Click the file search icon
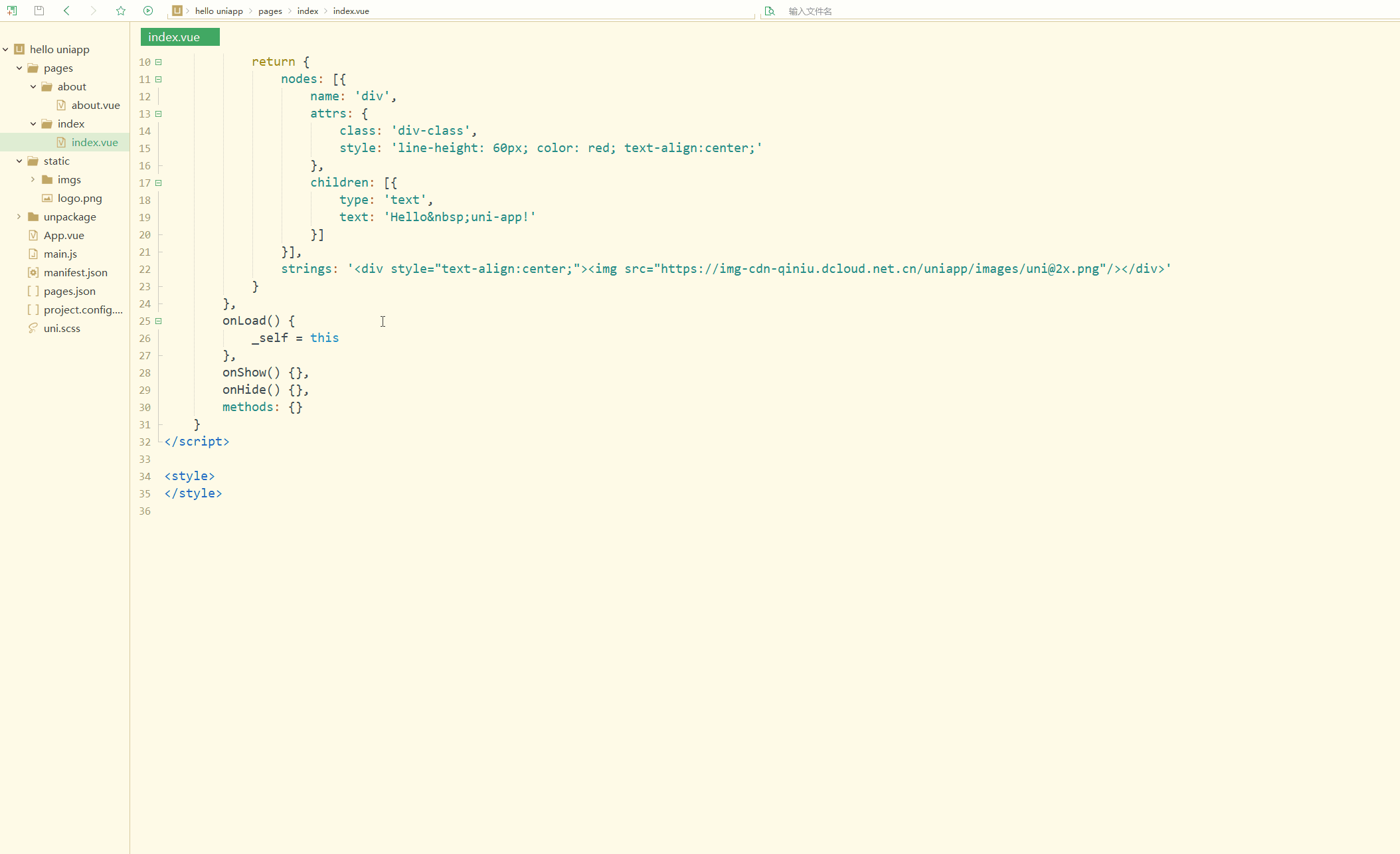1400x854 pixels. [770, 11]
